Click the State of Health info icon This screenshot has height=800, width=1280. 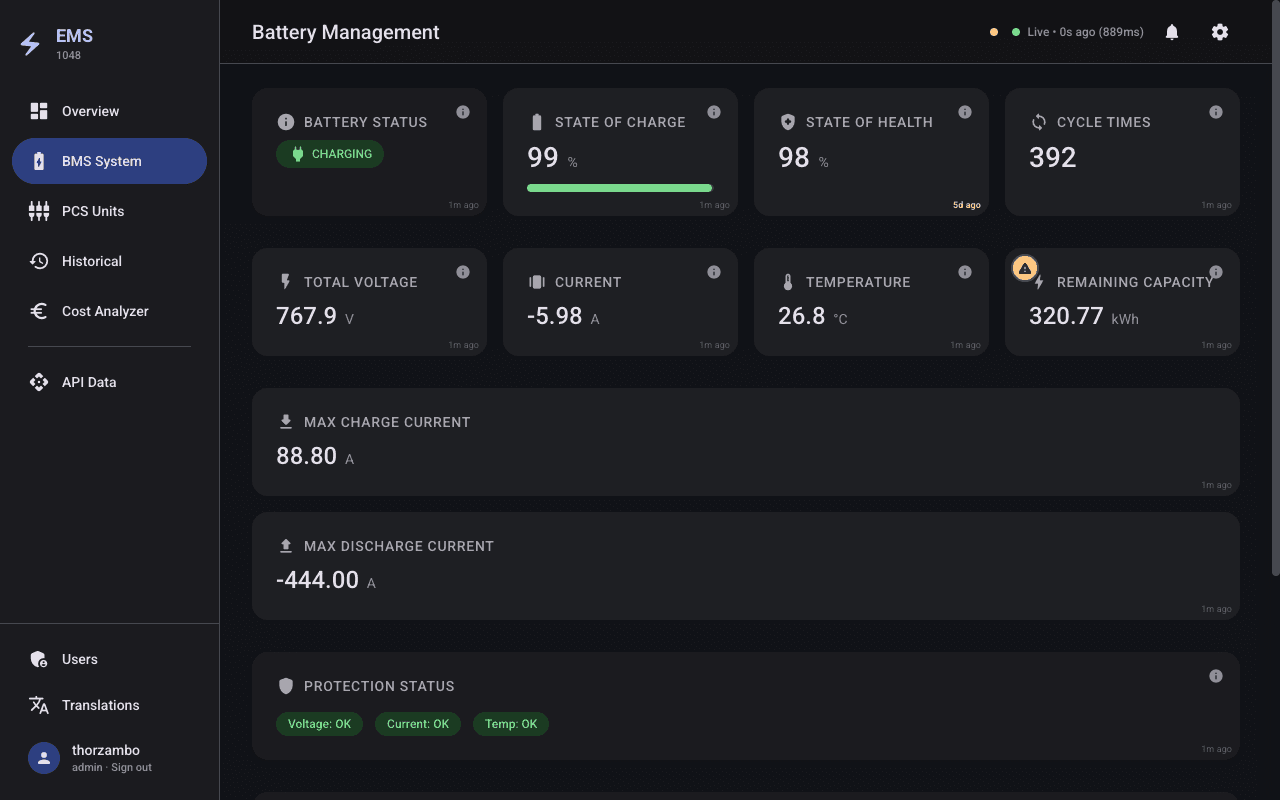coord(965,112)
